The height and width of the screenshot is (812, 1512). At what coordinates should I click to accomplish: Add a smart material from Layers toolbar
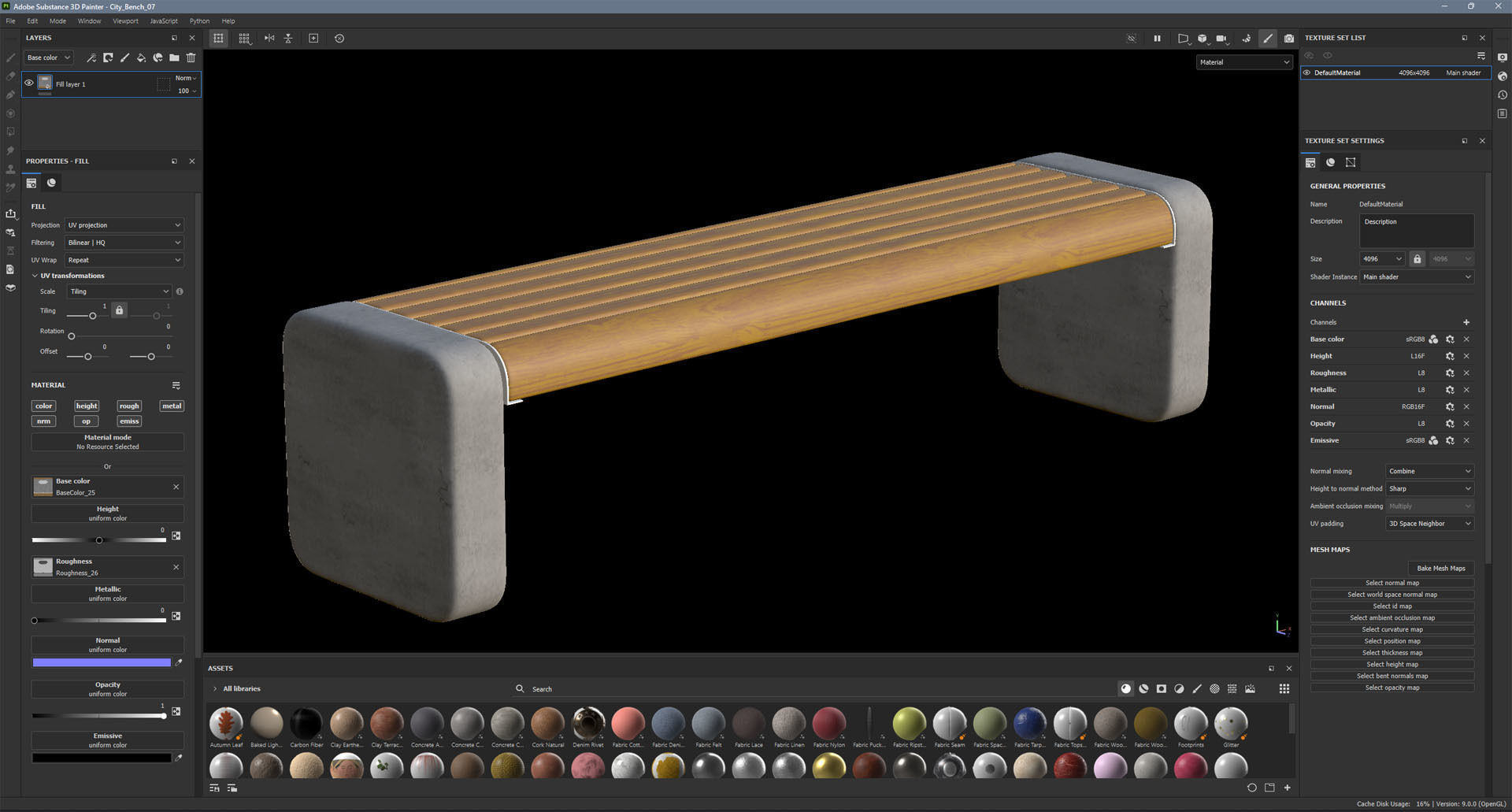coord(157,57)
